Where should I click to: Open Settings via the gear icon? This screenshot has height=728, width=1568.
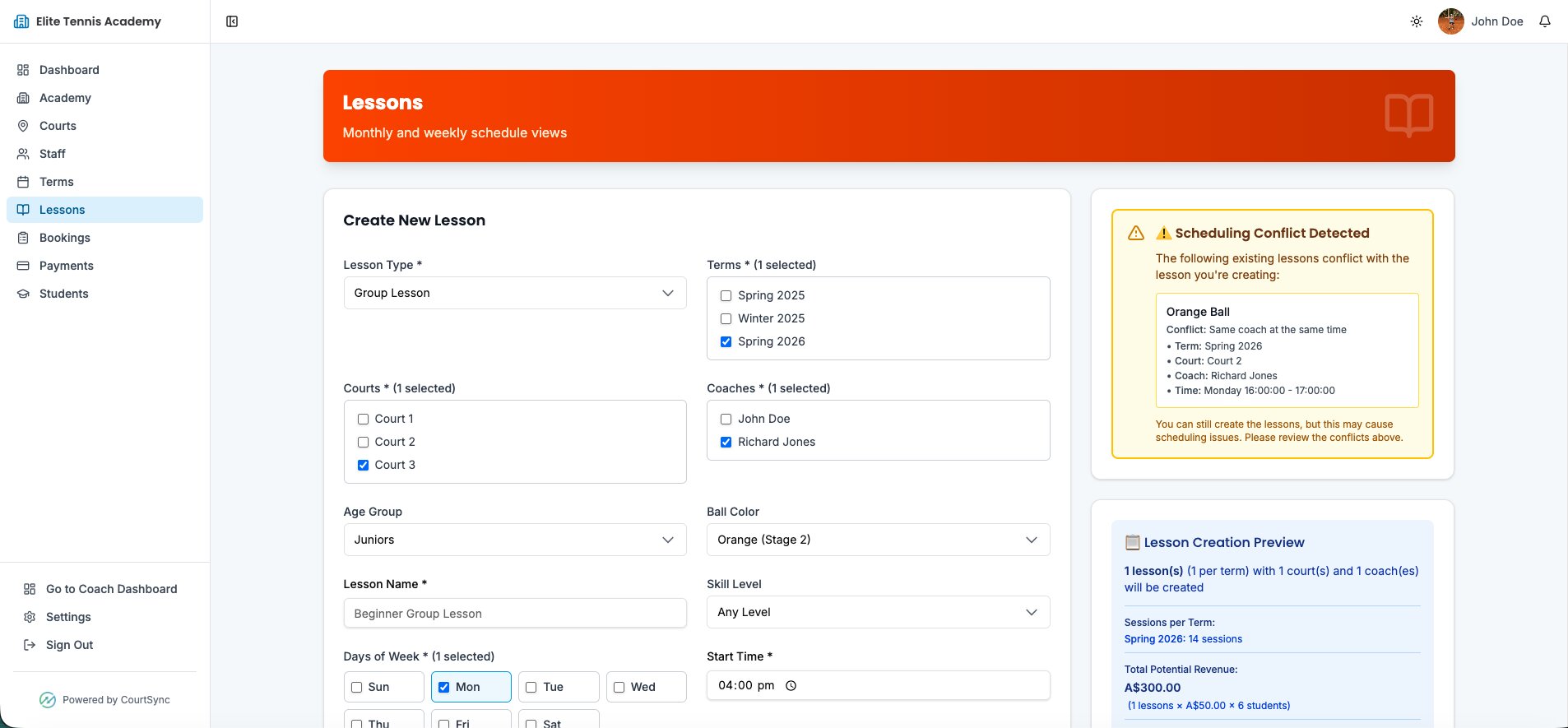(x=30, y=617)
